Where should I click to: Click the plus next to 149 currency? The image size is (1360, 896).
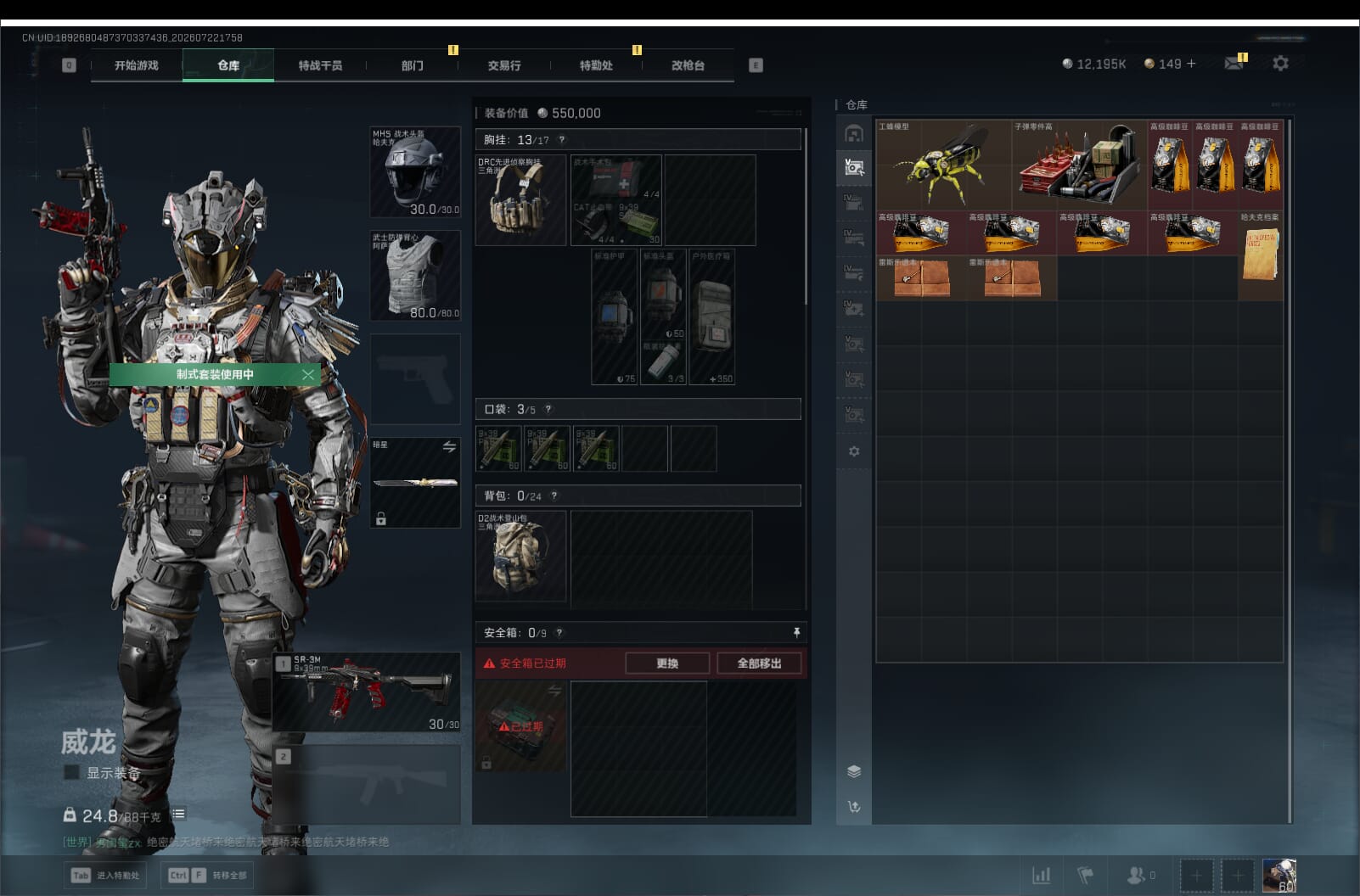(x=1191, y=64)
